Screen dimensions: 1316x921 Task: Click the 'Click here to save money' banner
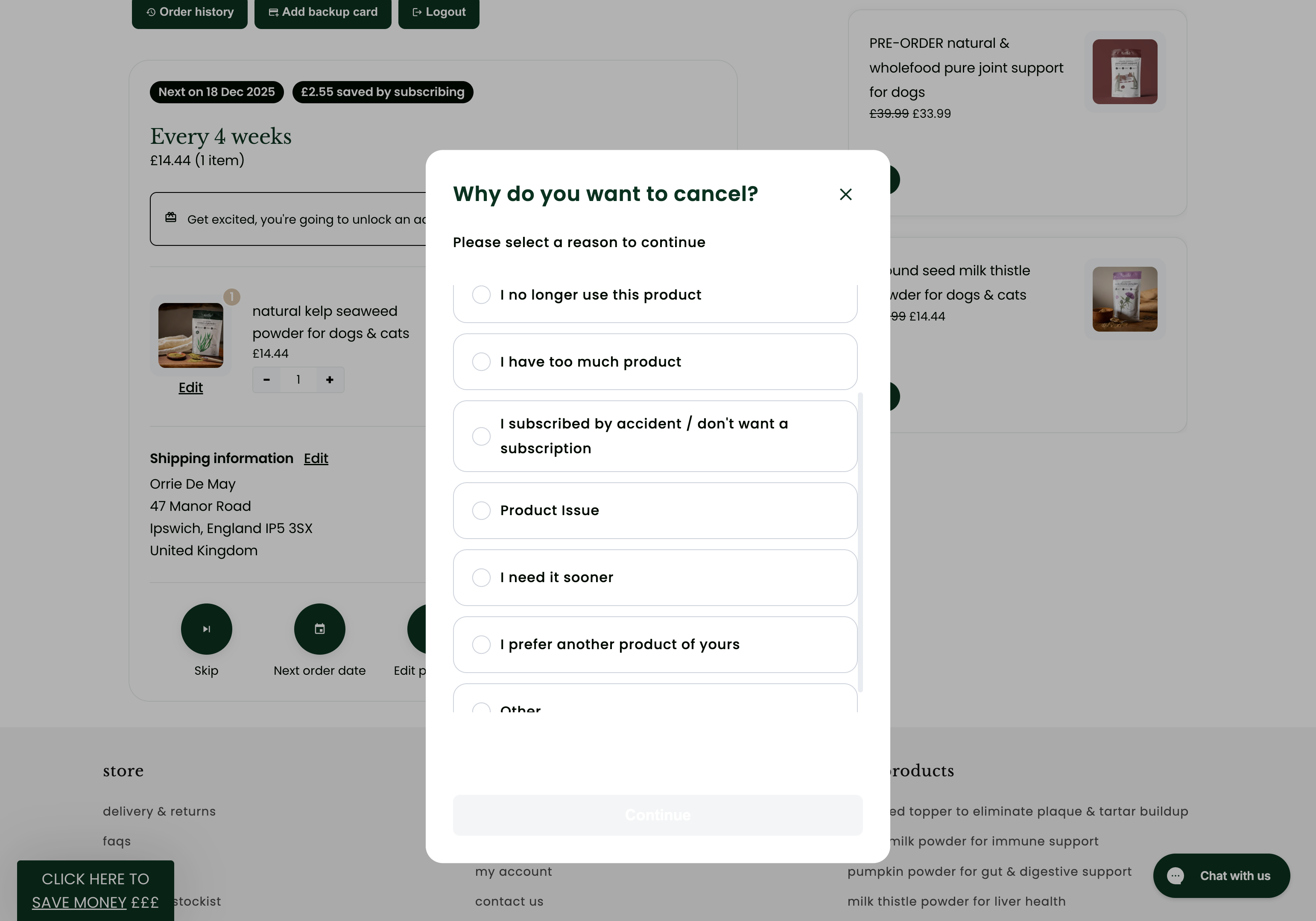(96, 891)
